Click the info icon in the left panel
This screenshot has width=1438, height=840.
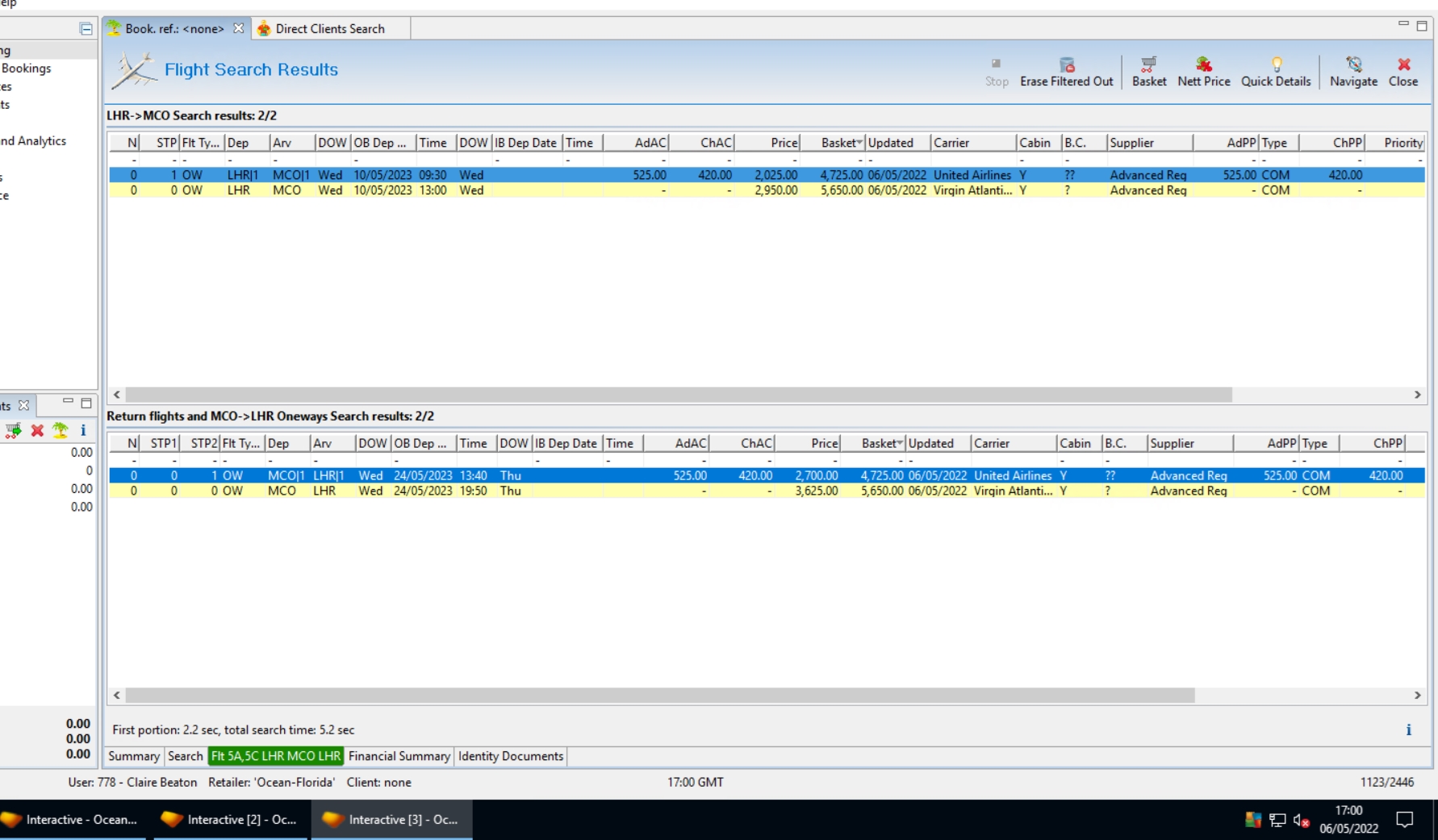pos(82,430)
